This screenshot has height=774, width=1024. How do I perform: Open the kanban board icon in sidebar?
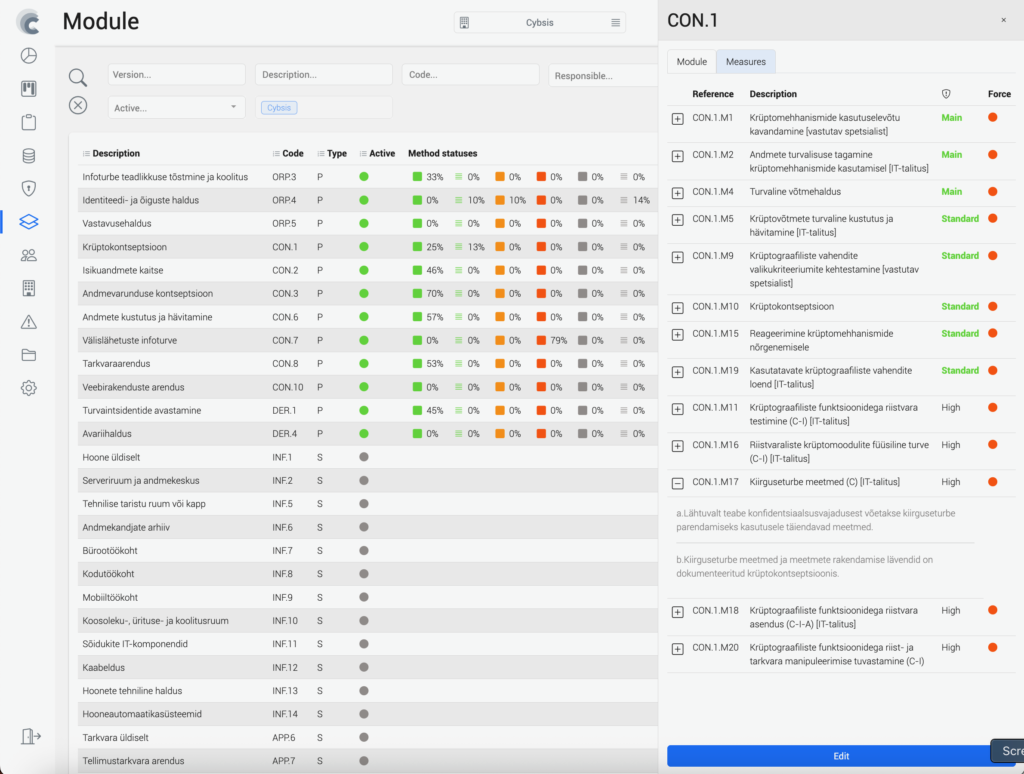click(28, 89)
